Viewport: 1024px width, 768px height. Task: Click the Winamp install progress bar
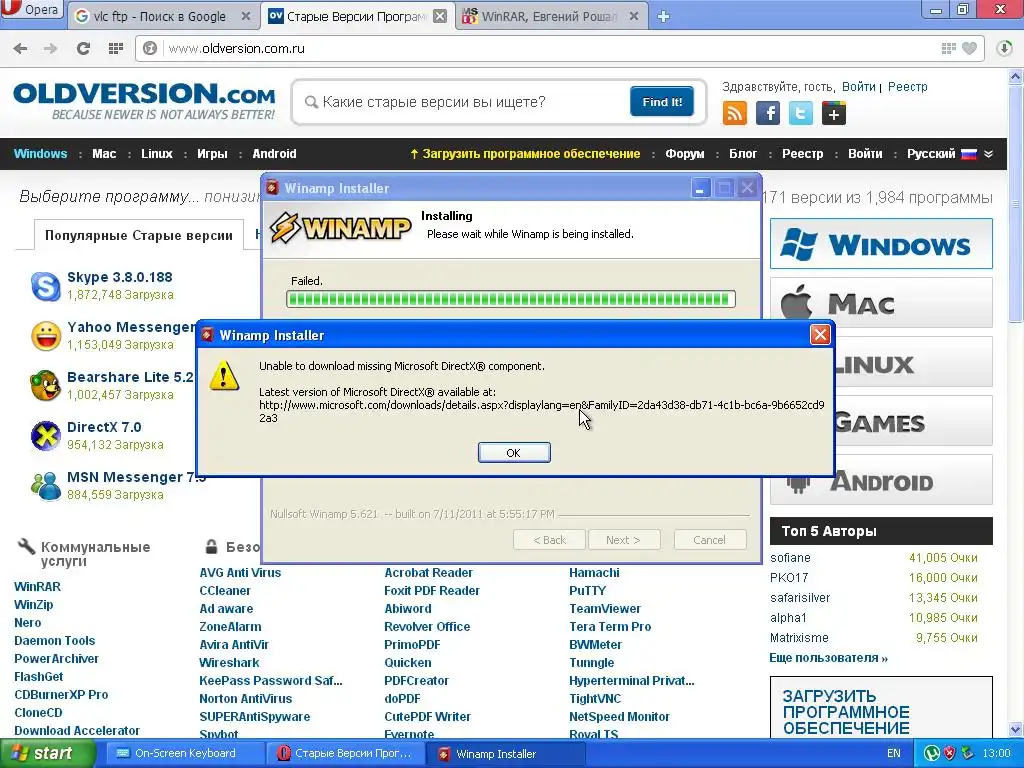pos(511,299)
